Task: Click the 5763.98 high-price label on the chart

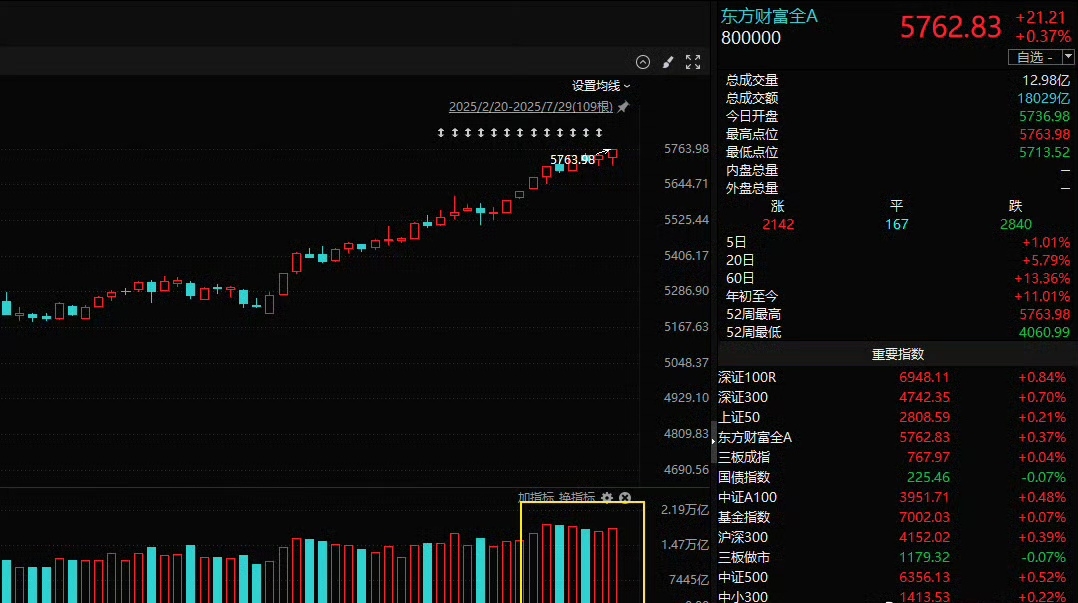Action: [572, 160]
